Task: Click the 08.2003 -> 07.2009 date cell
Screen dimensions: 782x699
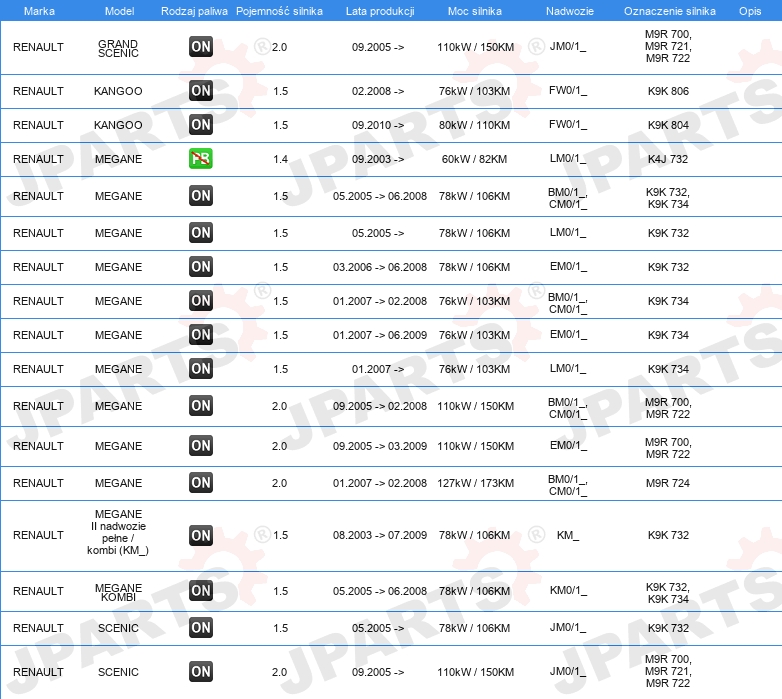Action: [380, 535]
